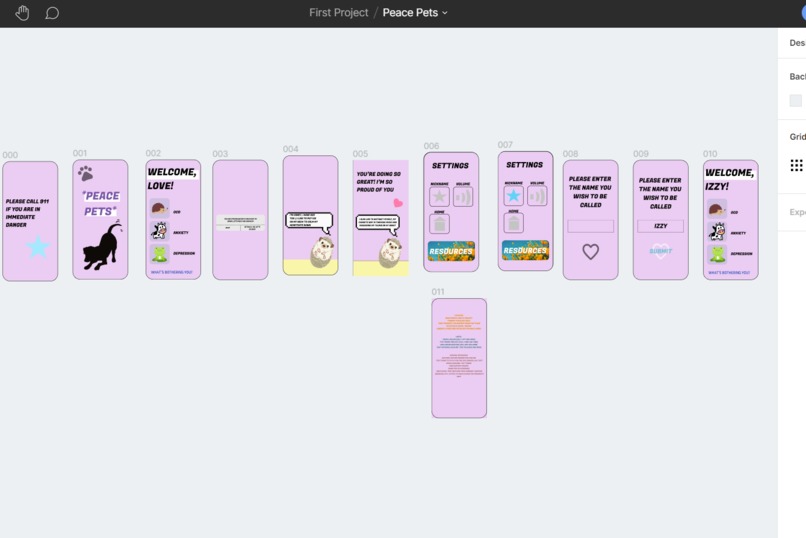Click the frame label 005

coord(360,154)
